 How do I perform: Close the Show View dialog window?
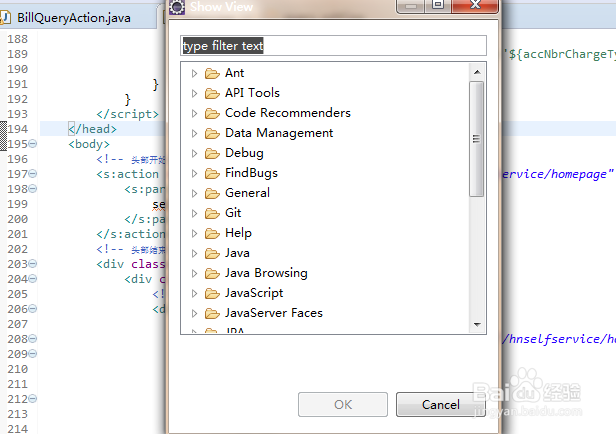[x=475, y=5]
